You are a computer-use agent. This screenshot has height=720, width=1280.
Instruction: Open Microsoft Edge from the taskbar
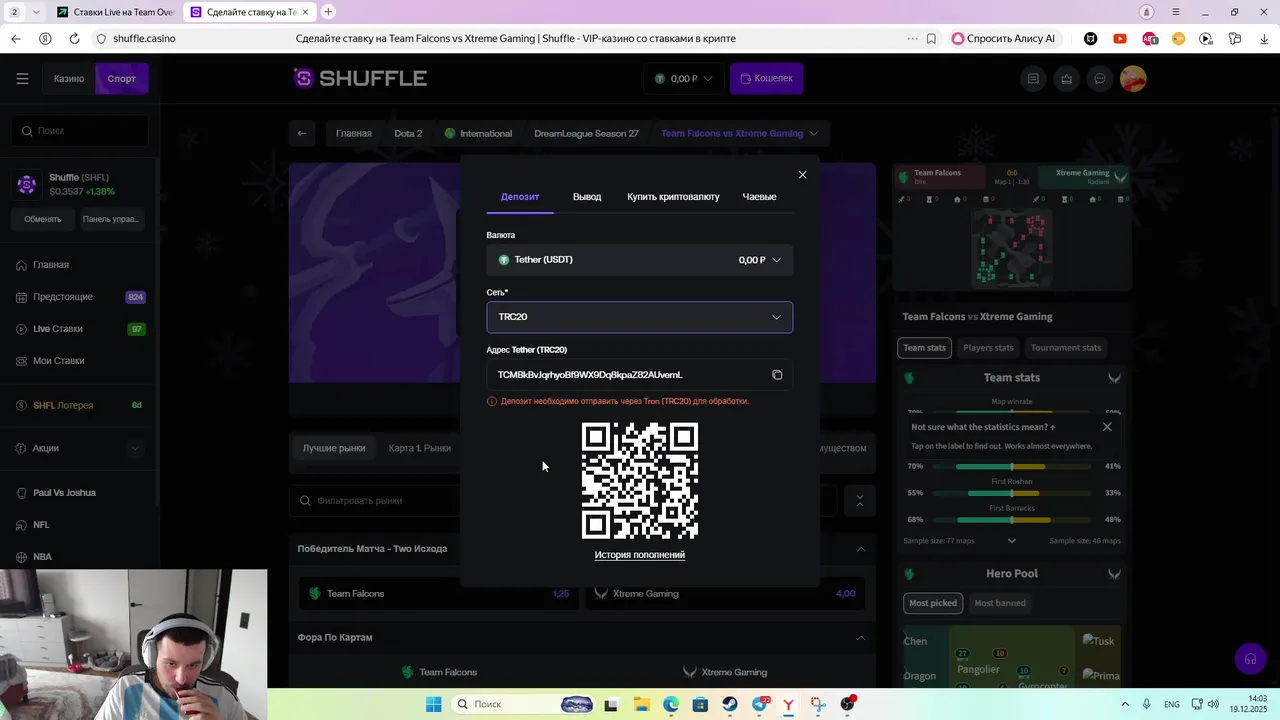pyautogui.click(x=671, y=704)
